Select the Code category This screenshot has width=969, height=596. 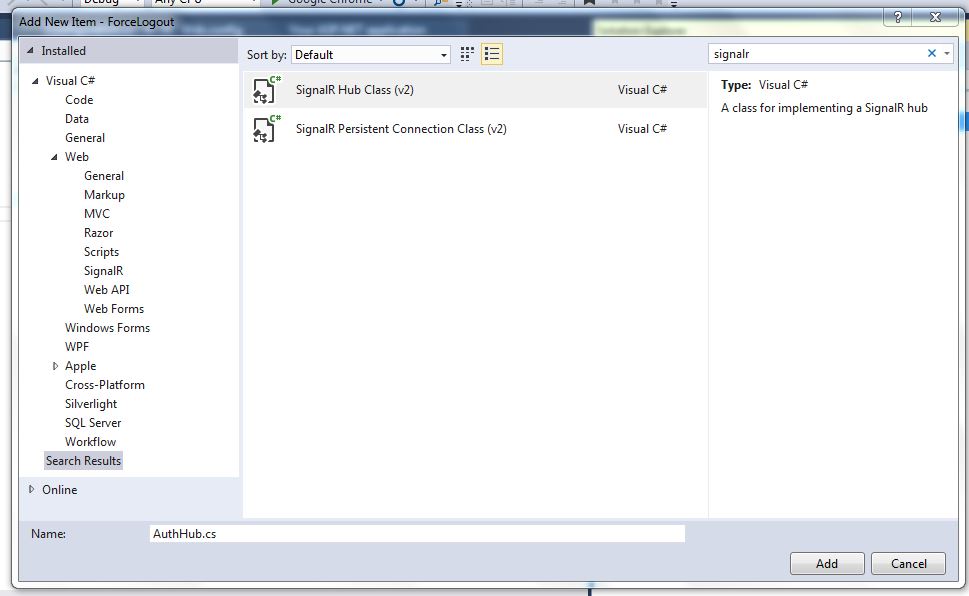coord(79,100)
